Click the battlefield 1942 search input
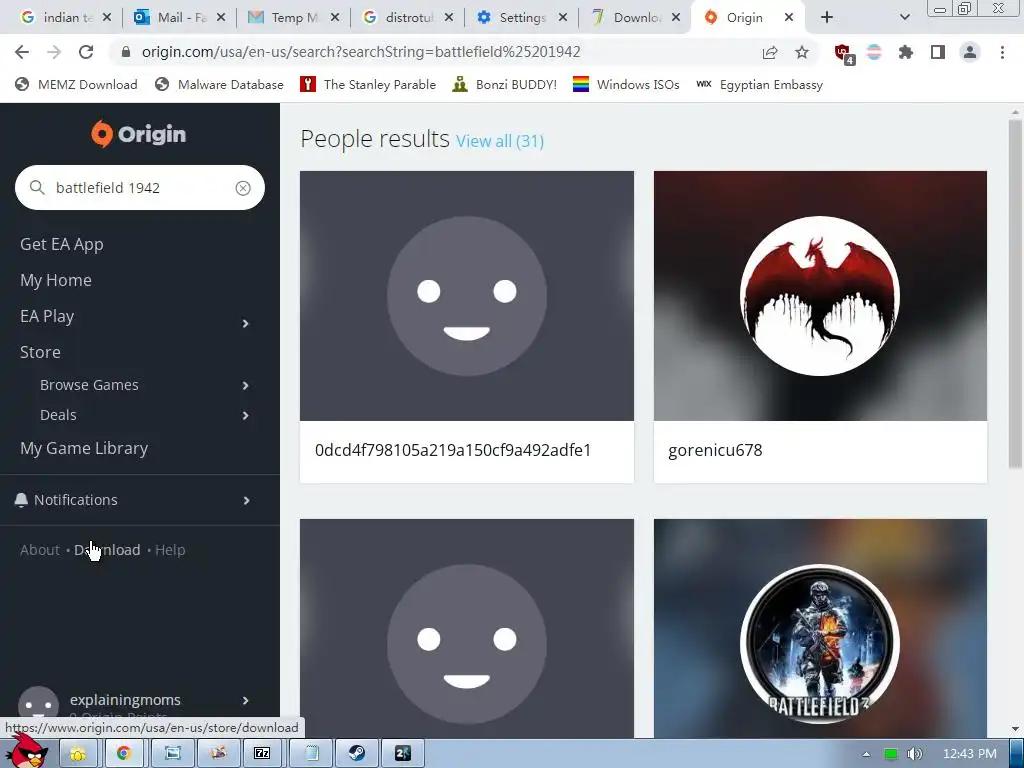1024x768 pixels. click(140, 188)
